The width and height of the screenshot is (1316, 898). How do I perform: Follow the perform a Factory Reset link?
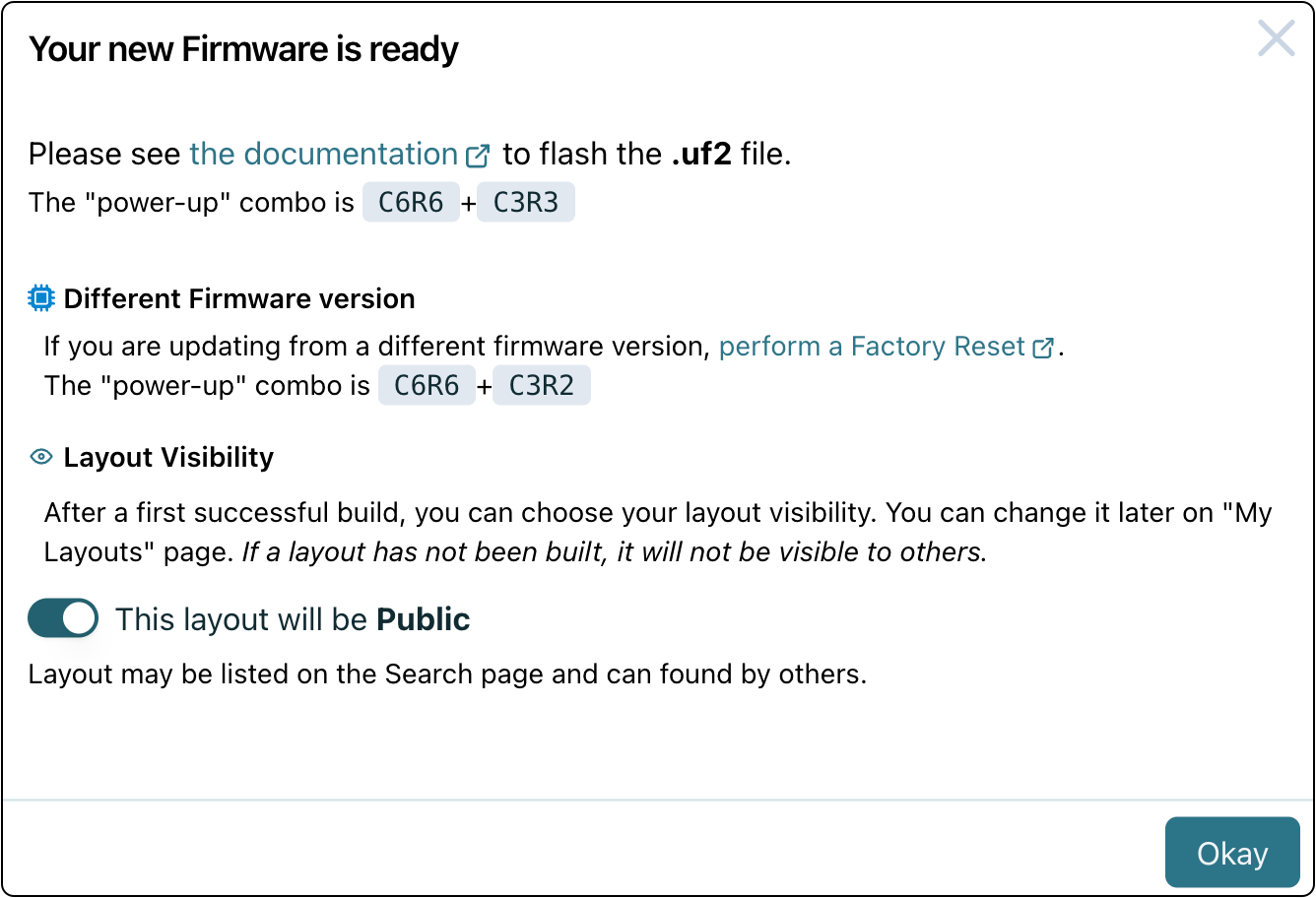point(872,347)
